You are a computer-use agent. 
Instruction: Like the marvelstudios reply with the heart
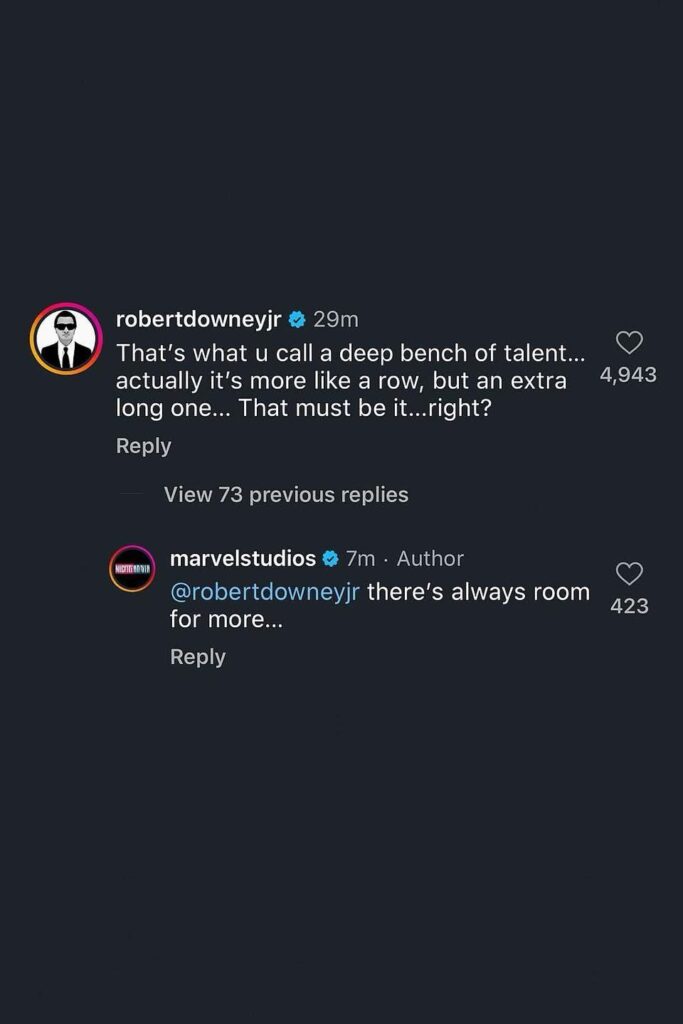[629, 574]
